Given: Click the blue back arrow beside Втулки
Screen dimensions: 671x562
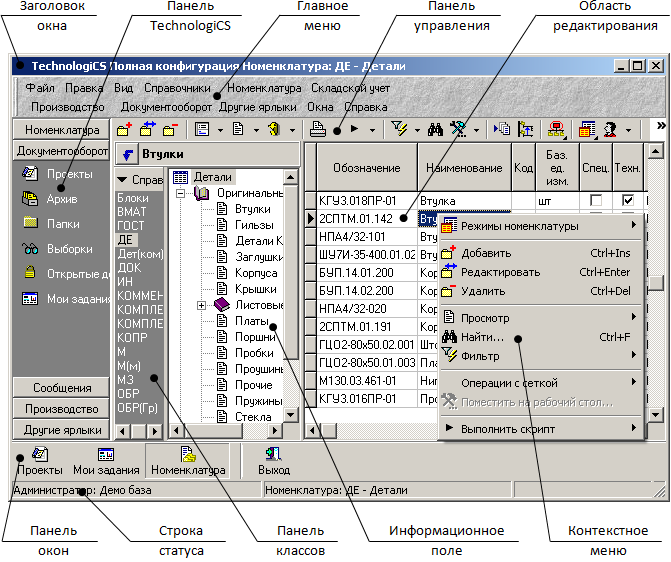Looking at the screenshot, I should (127, 155).
